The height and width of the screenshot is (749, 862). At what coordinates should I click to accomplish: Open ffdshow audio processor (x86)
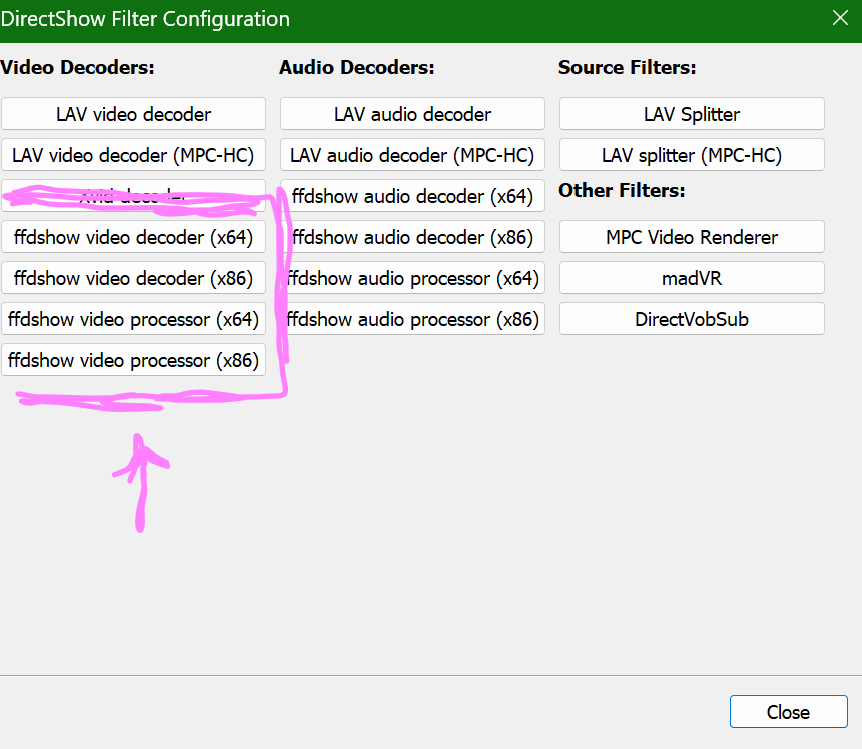412,319
